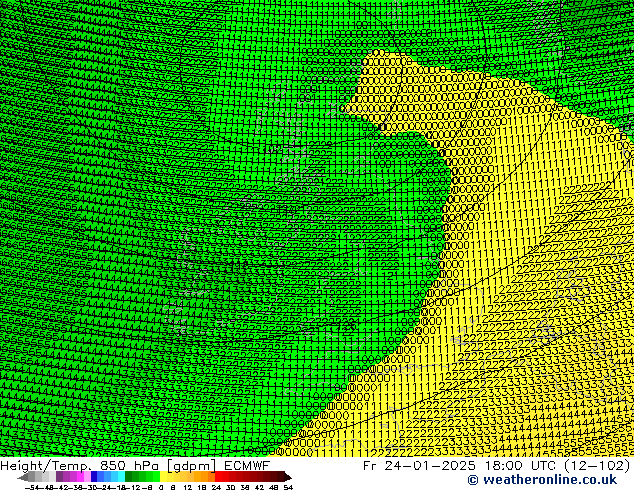The image size is (634, 490).
Task: Select the dark blue swatch above -30
Action: click(x=94, y=477)
